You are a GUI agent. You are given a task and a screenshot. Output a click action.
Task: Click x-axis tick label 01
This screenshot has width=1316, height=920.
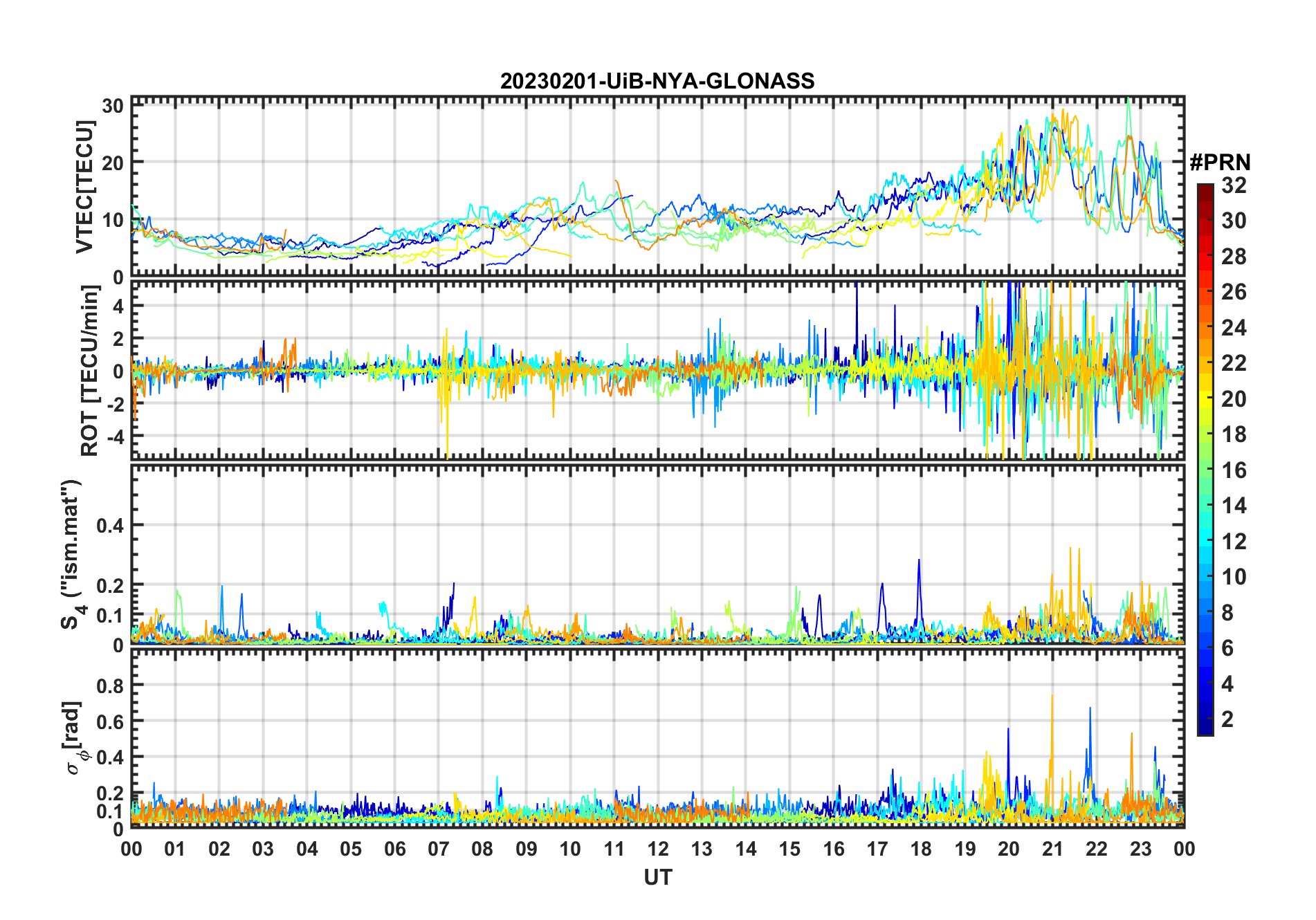(175, 849)
